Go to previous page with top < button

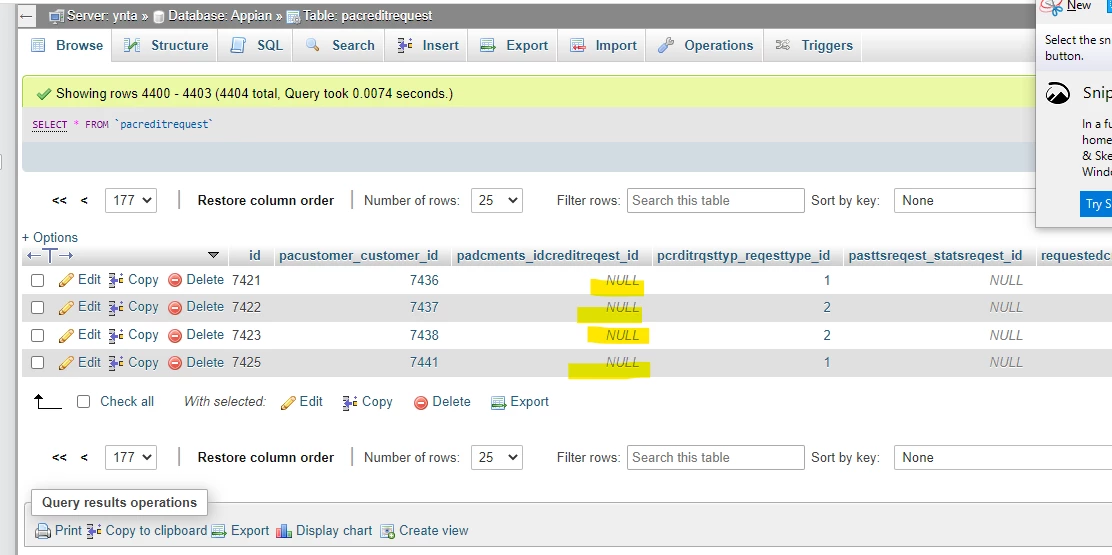tap(84, 201)
